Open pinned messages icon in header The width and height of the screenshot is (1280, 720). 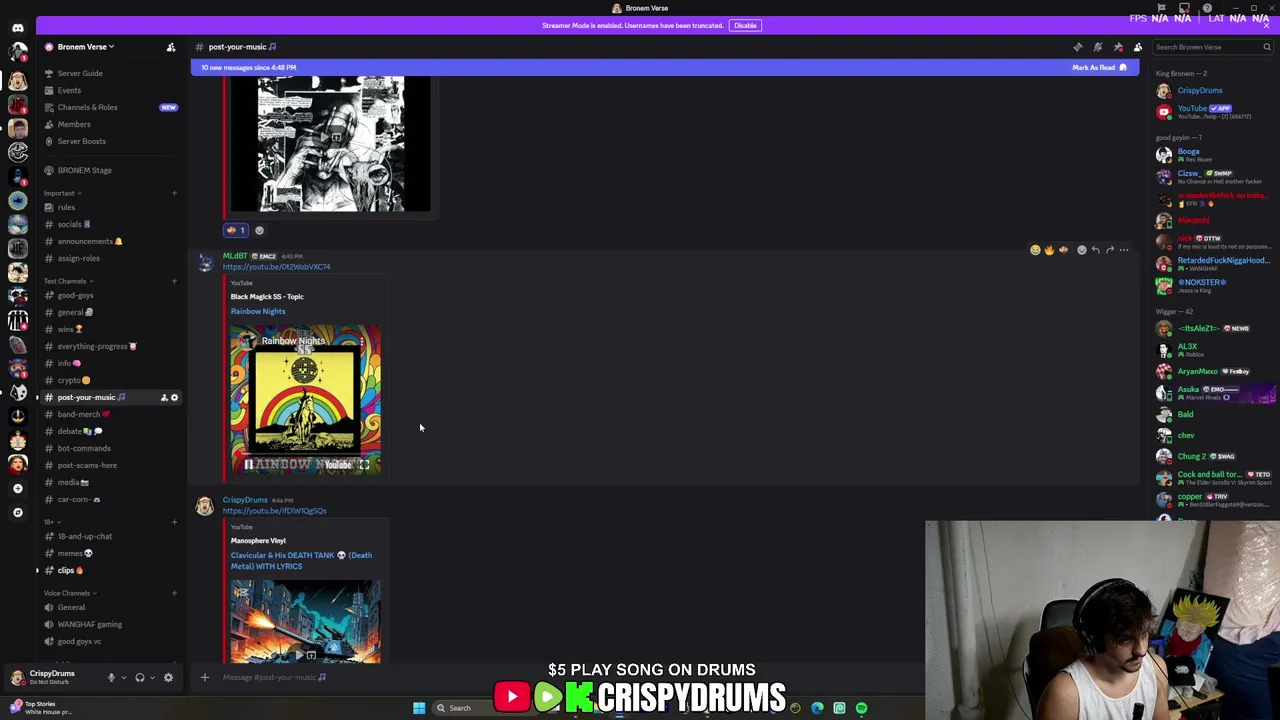[x=1118, y=47]
